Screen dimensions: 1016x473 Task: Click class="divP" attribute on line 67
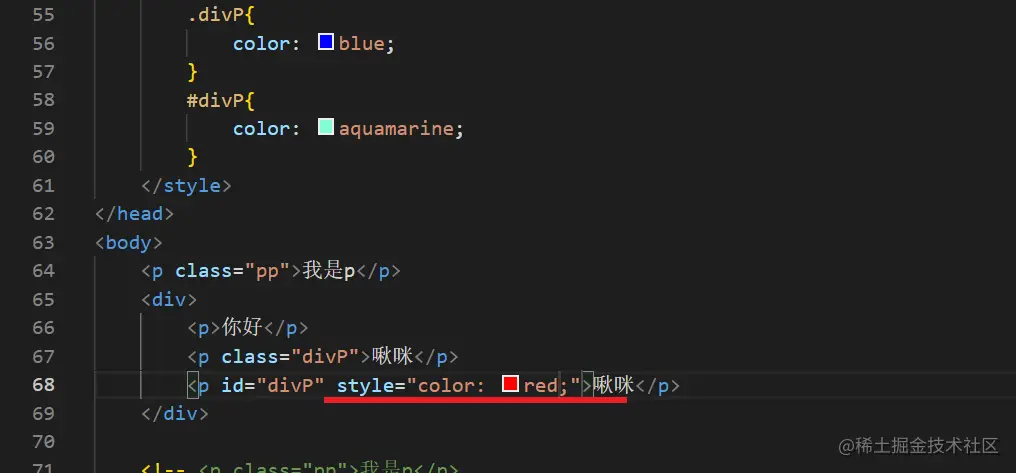pos(290,356)
